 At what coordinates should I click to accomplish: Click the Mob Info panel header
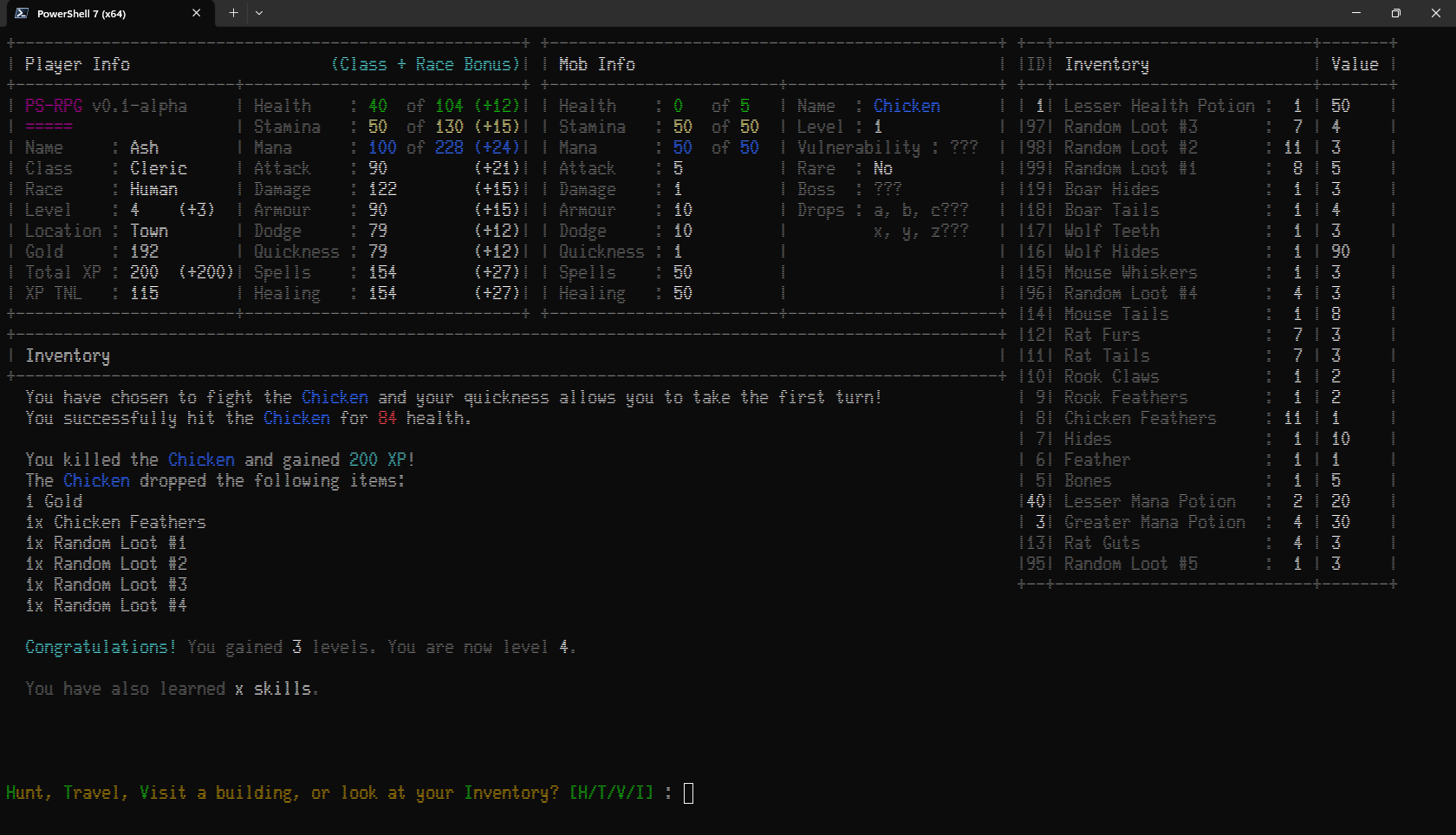pos(596,64)
